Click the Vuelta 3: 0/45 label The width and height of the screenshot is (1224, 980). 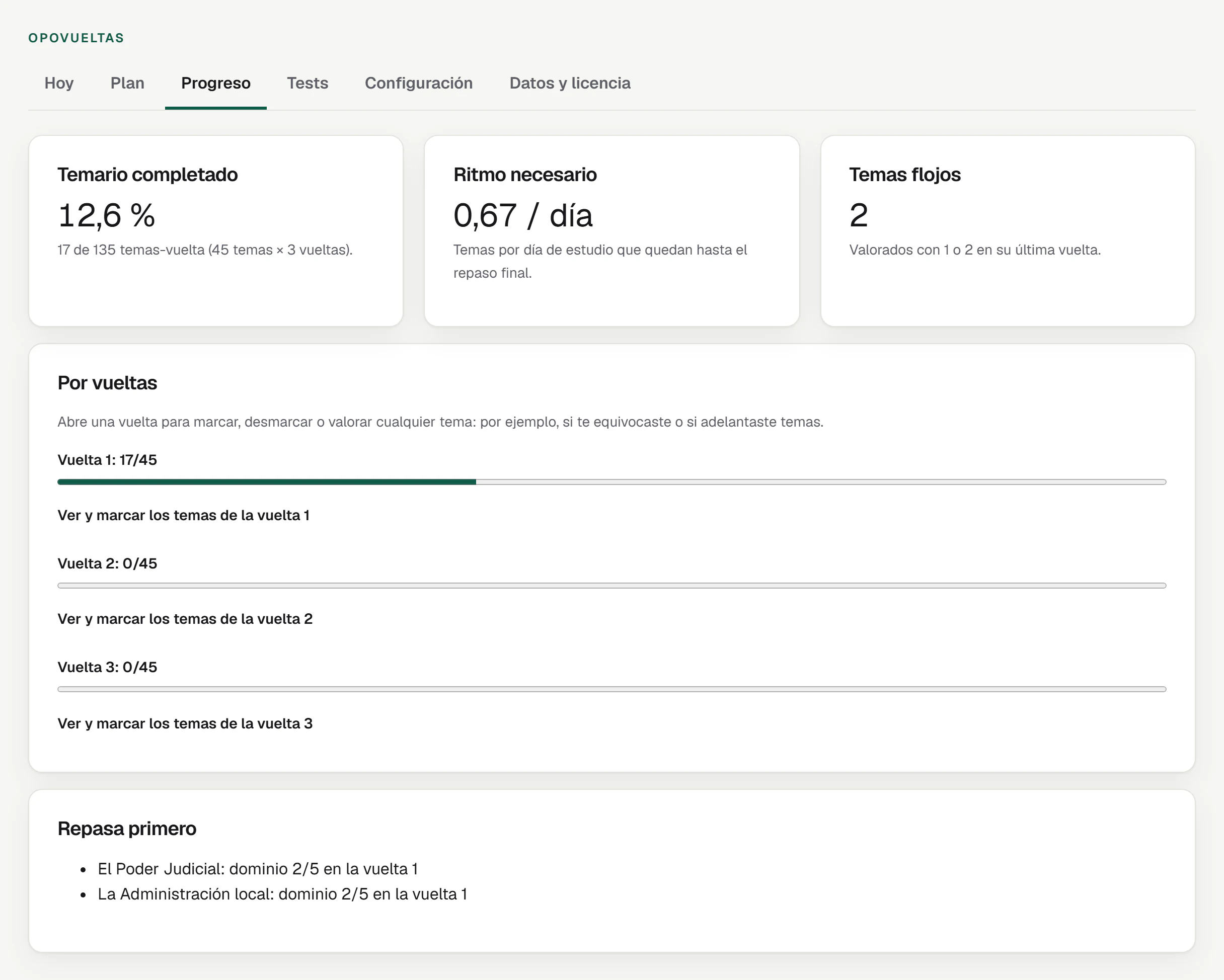pyautogui.click(x=107, y=667)
